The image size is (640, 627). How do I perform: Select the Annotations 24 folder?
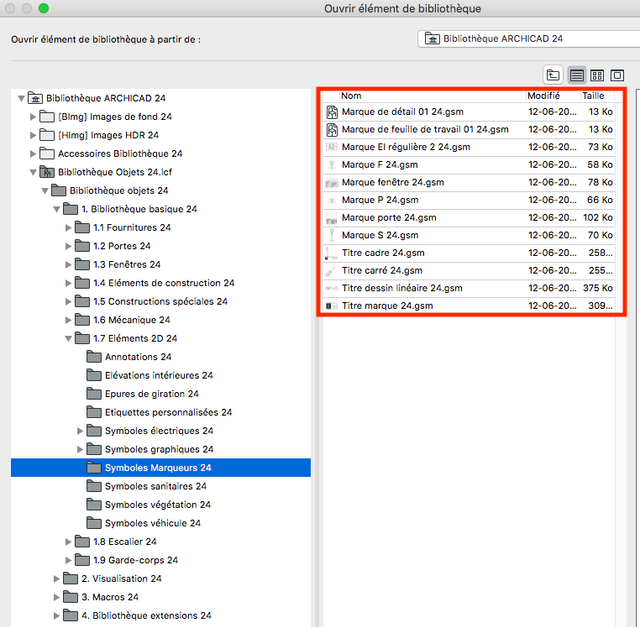click(x=138, y=357)
